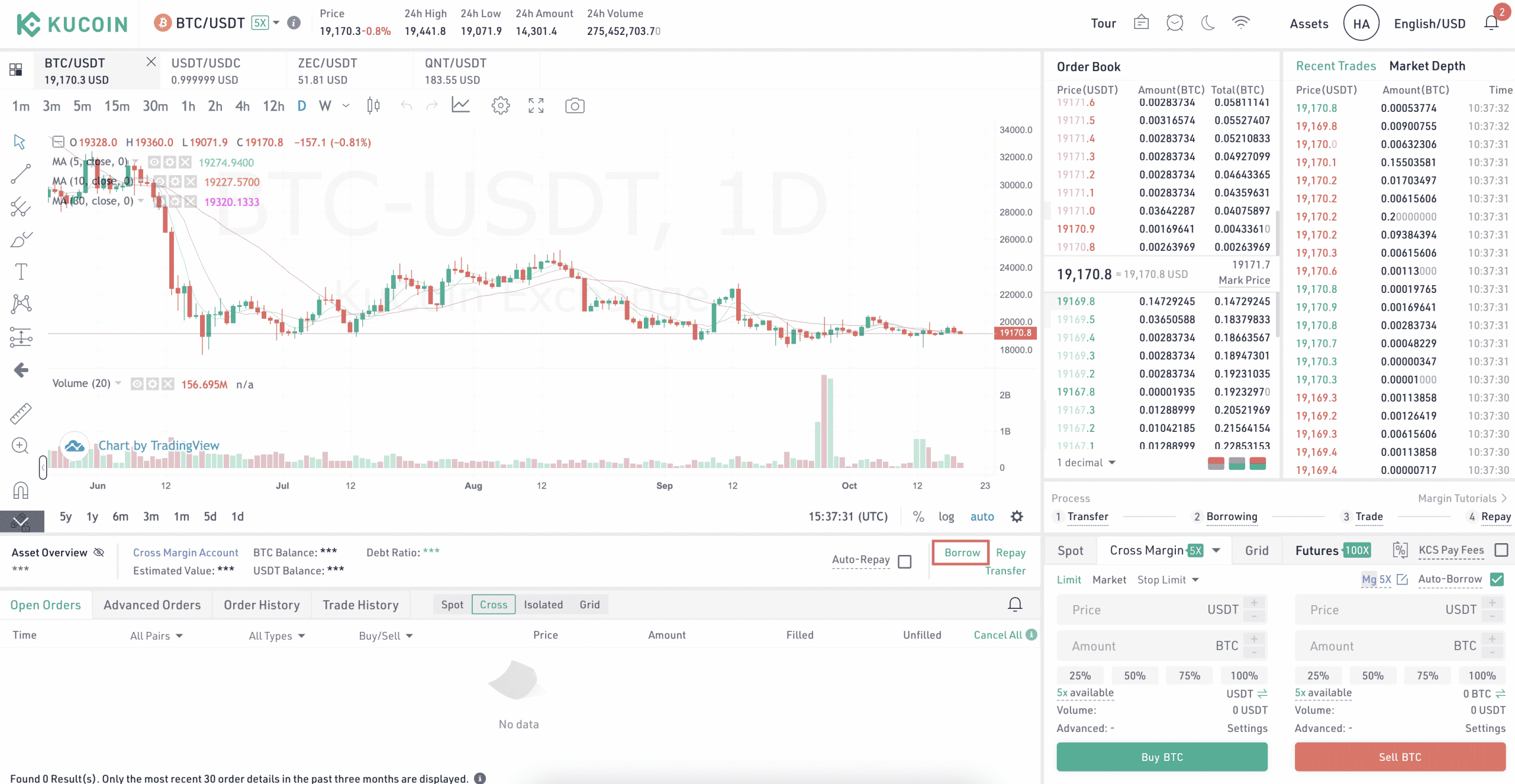Screen dimensions: 1515x784
Task: Select the trend line drawing tool
Action: click(21, 174)
